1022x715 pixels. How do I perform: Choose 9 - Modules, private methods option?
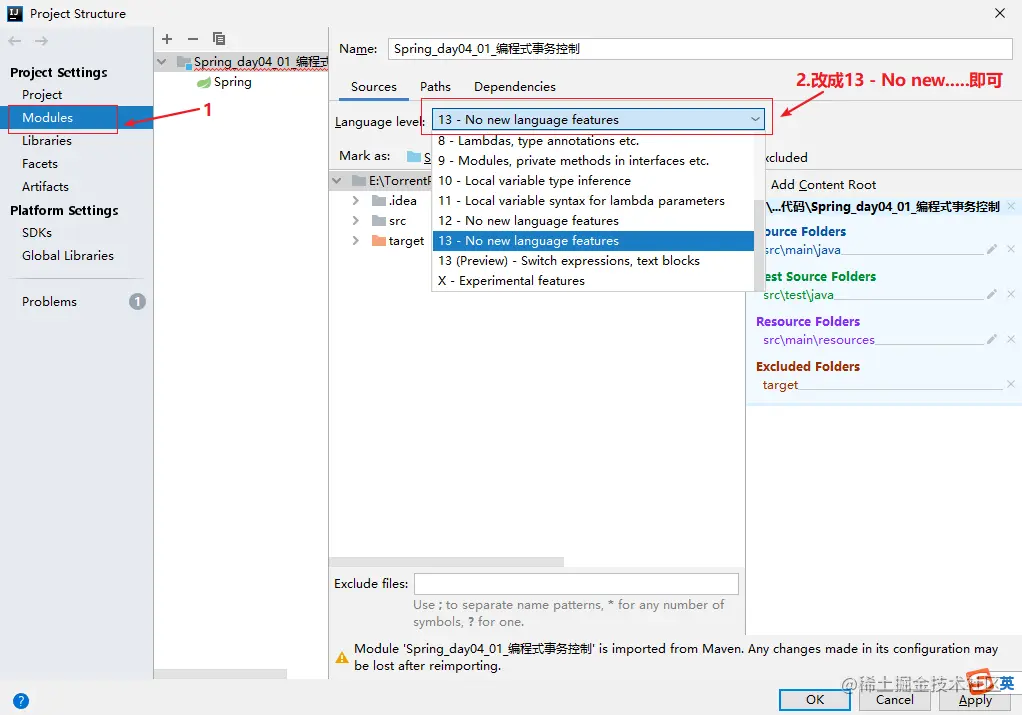pos(593,160)
